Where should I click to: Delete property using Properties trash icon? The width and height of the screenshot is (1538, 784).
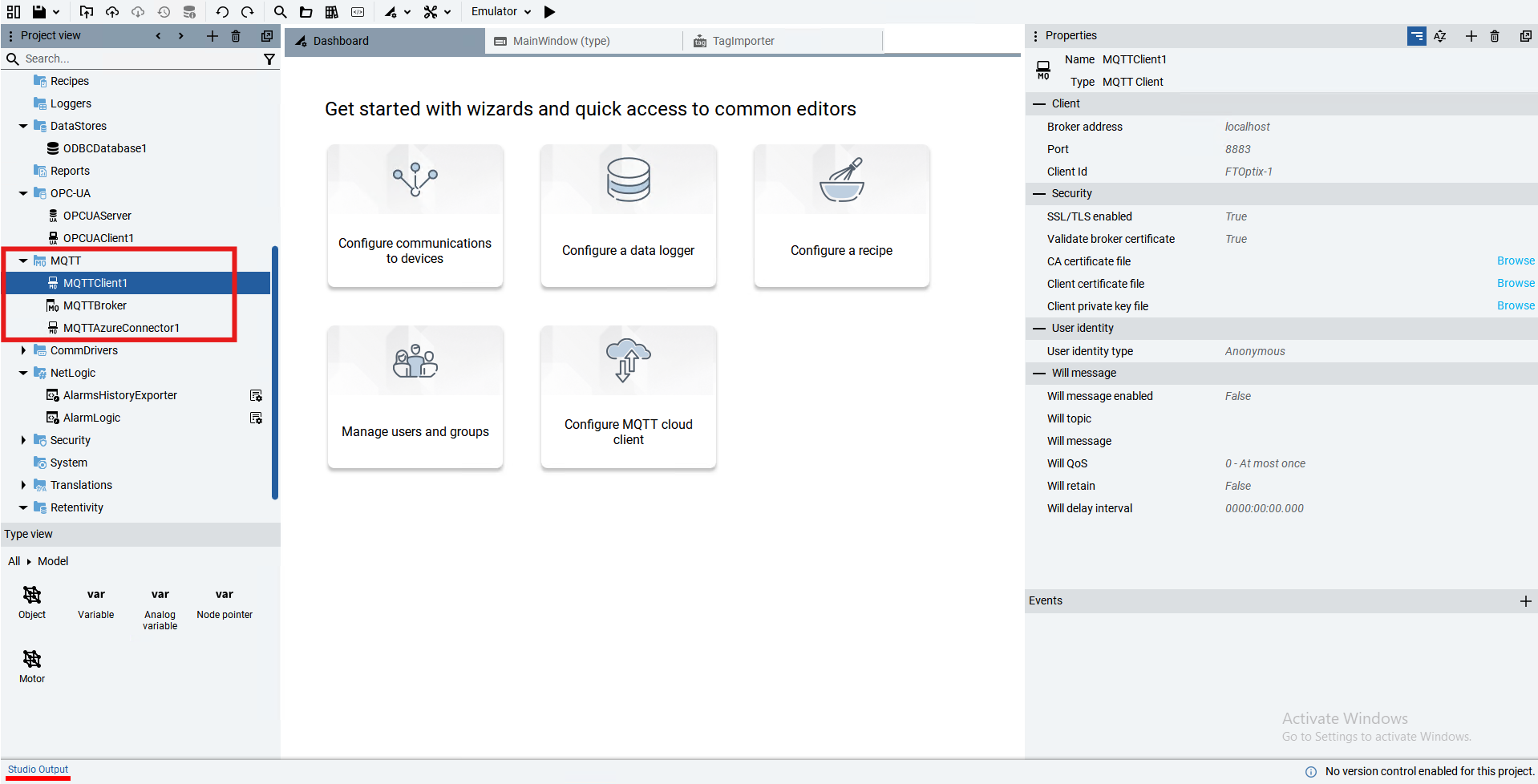1495,36
